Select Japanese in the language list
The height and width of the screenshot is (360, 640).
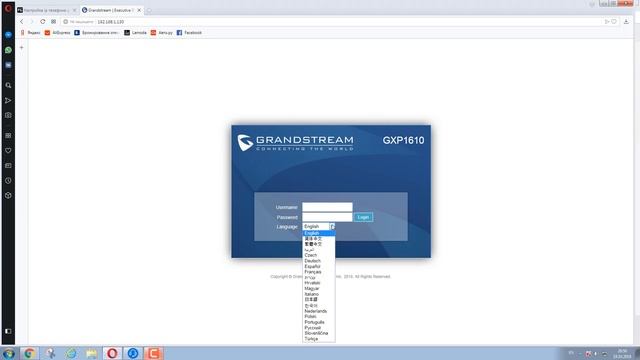pyautogui.click(x=319, y=300)
